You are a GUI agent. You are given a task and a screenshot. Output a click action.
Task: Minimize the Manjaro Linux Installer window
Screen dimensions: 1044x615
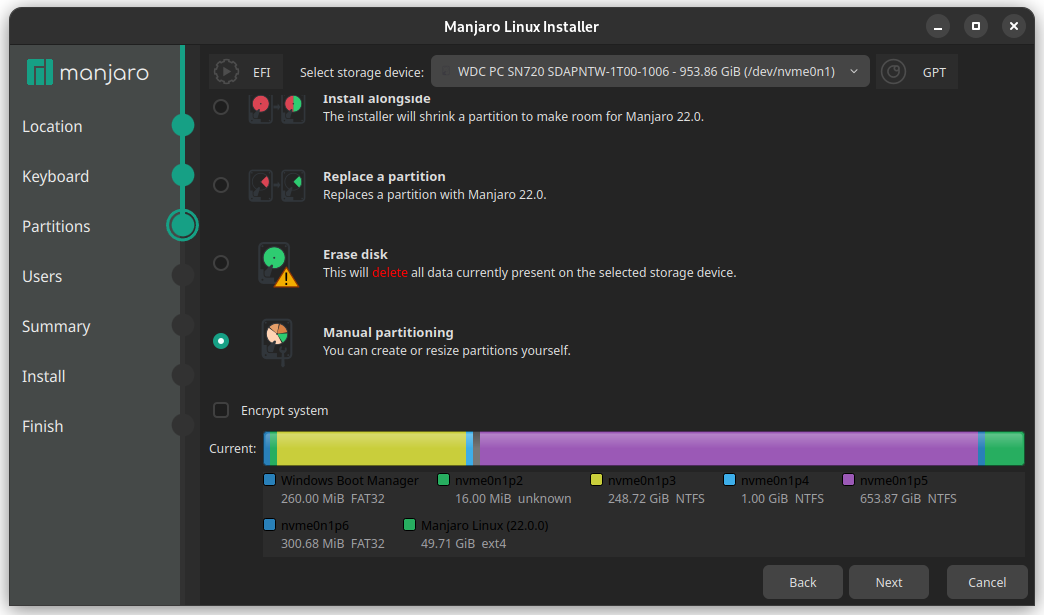(x=937, y=27)
